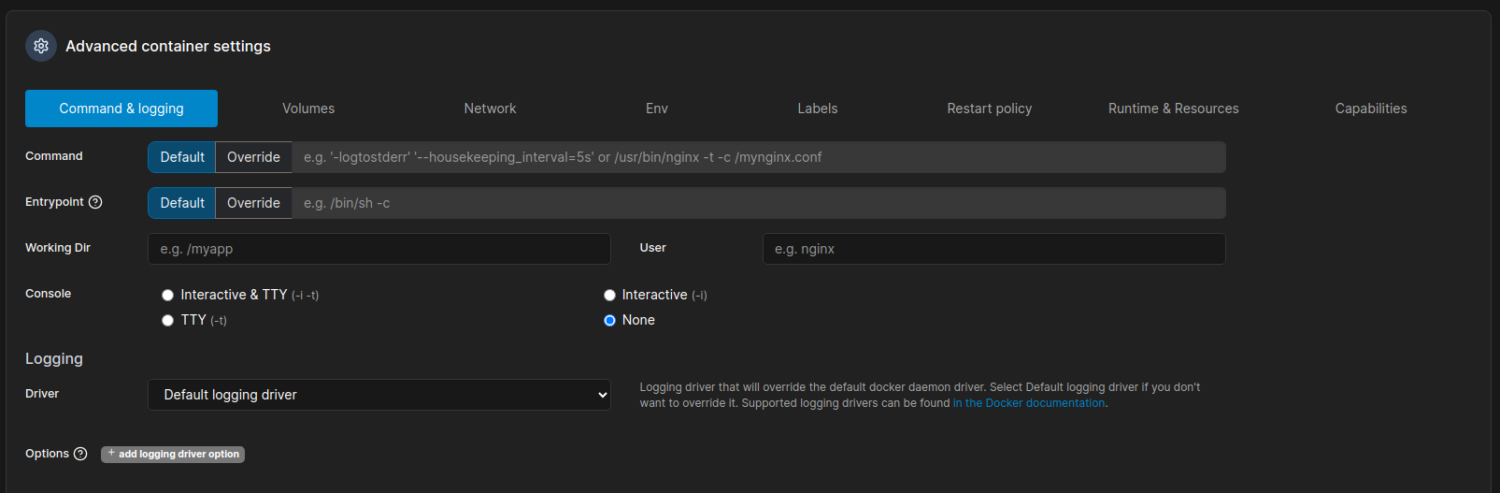Click Override for the Command field

click(253, 157)
